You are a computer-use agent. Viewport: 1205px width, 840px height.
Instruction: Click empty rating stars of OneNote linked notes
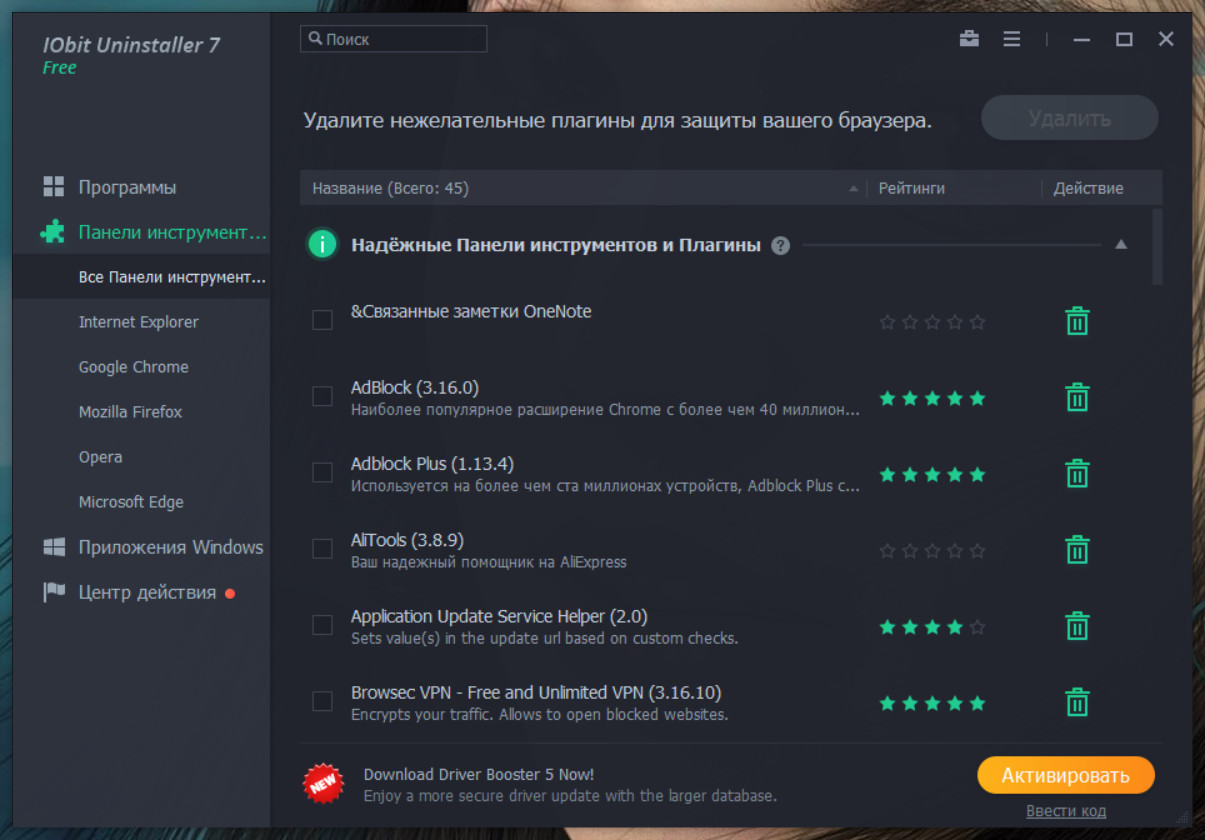coord(932,322)
